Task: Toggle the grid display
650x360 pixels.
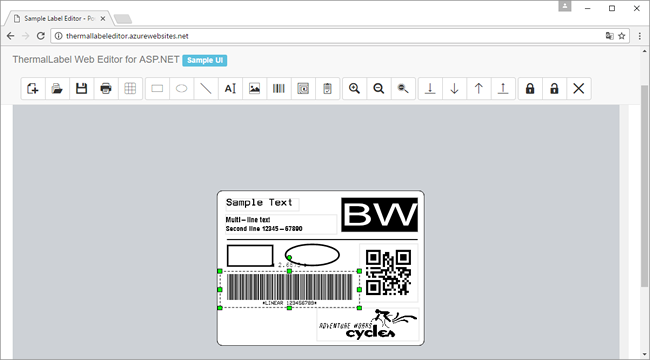Action: (x=130, y=88)
